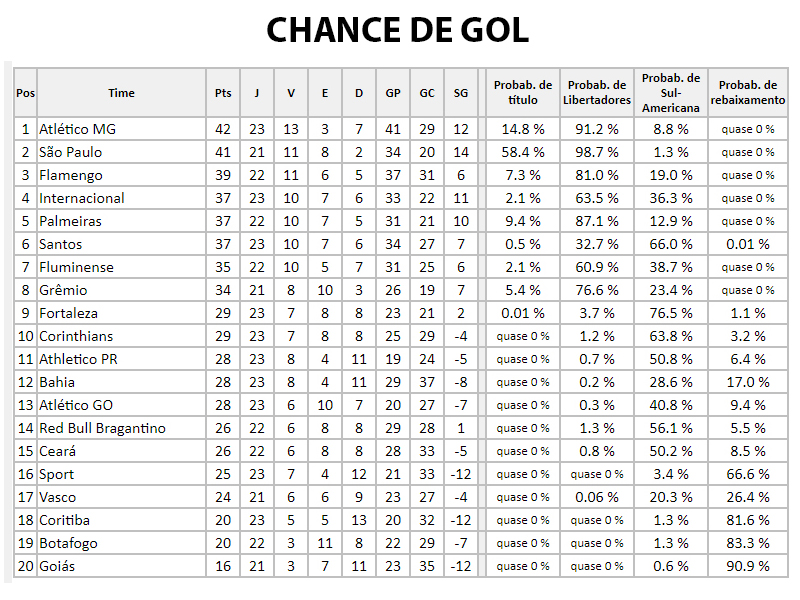800x600 pixels.
Task: Click the 'Probab. de Libertadores' header
Action: tap(597, 92)
